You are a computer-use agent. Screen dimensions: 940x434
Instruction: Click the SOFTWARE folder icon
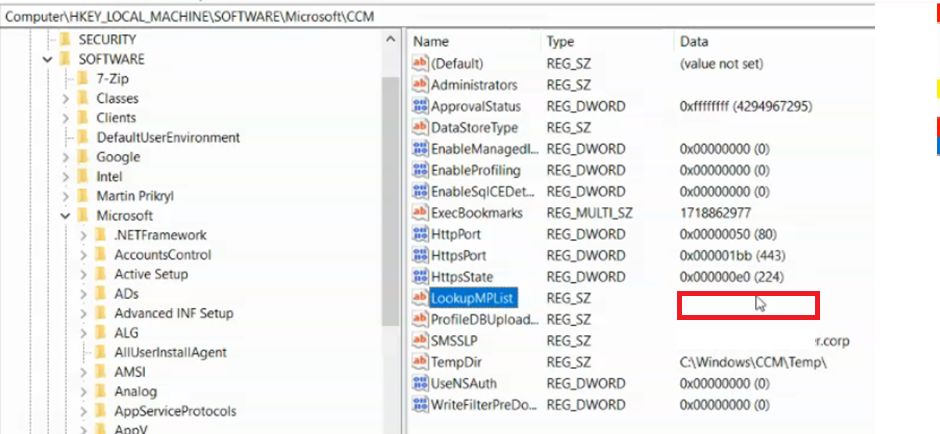point(65,59)
